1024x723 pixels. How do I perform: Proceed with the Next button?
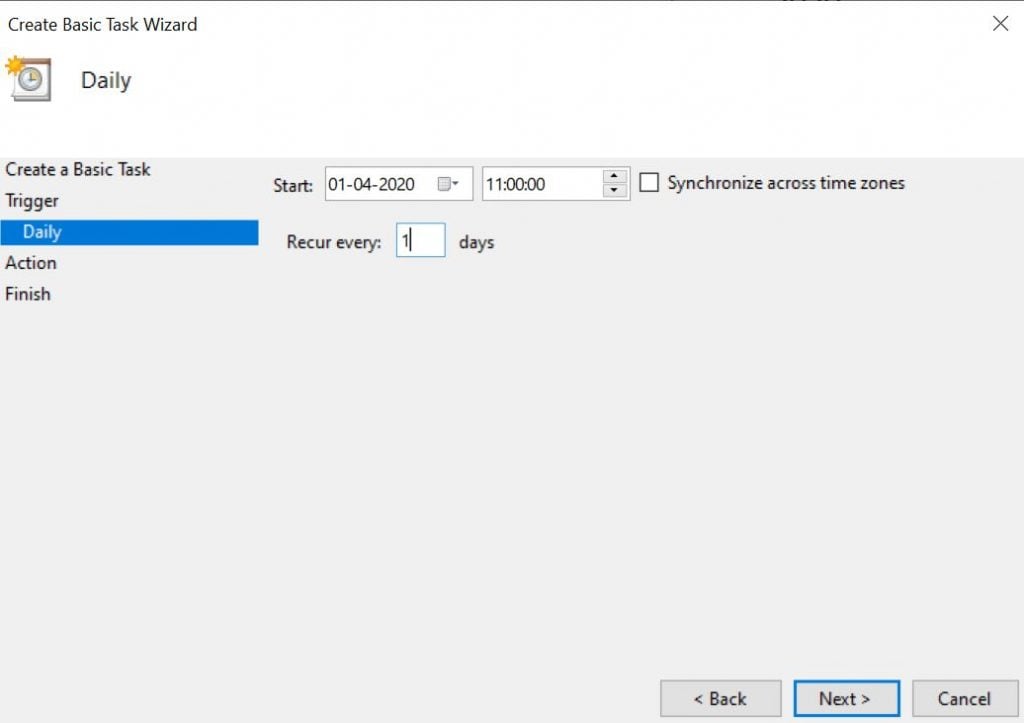coord(846,699)
